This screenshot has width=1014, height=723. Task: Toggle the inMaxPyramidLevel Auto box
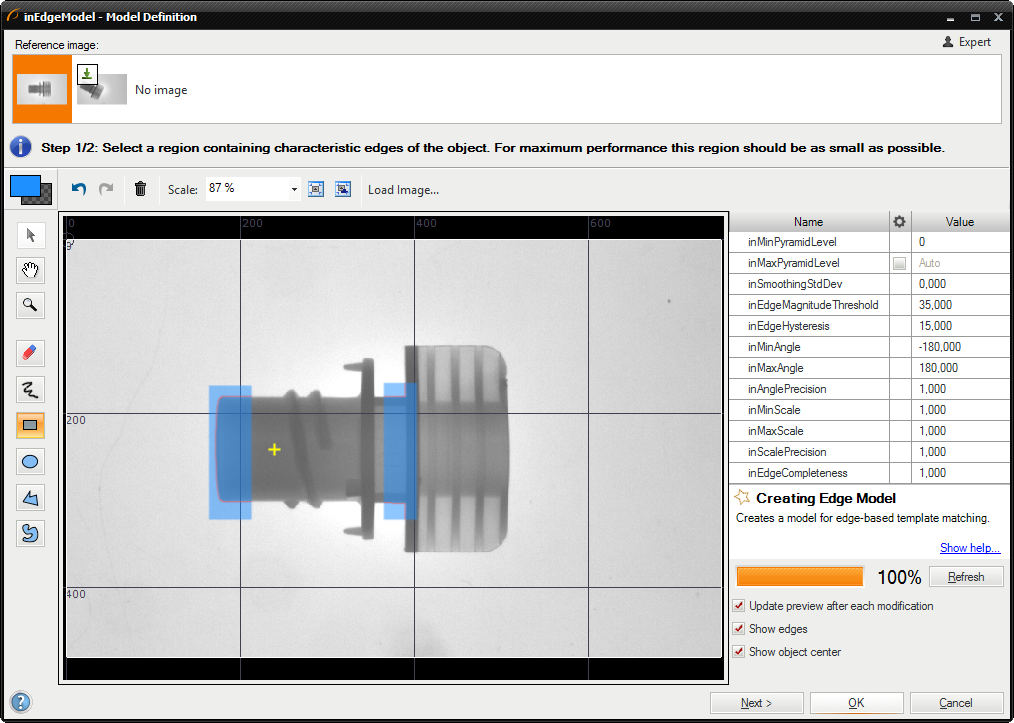(x=899, y=263)
